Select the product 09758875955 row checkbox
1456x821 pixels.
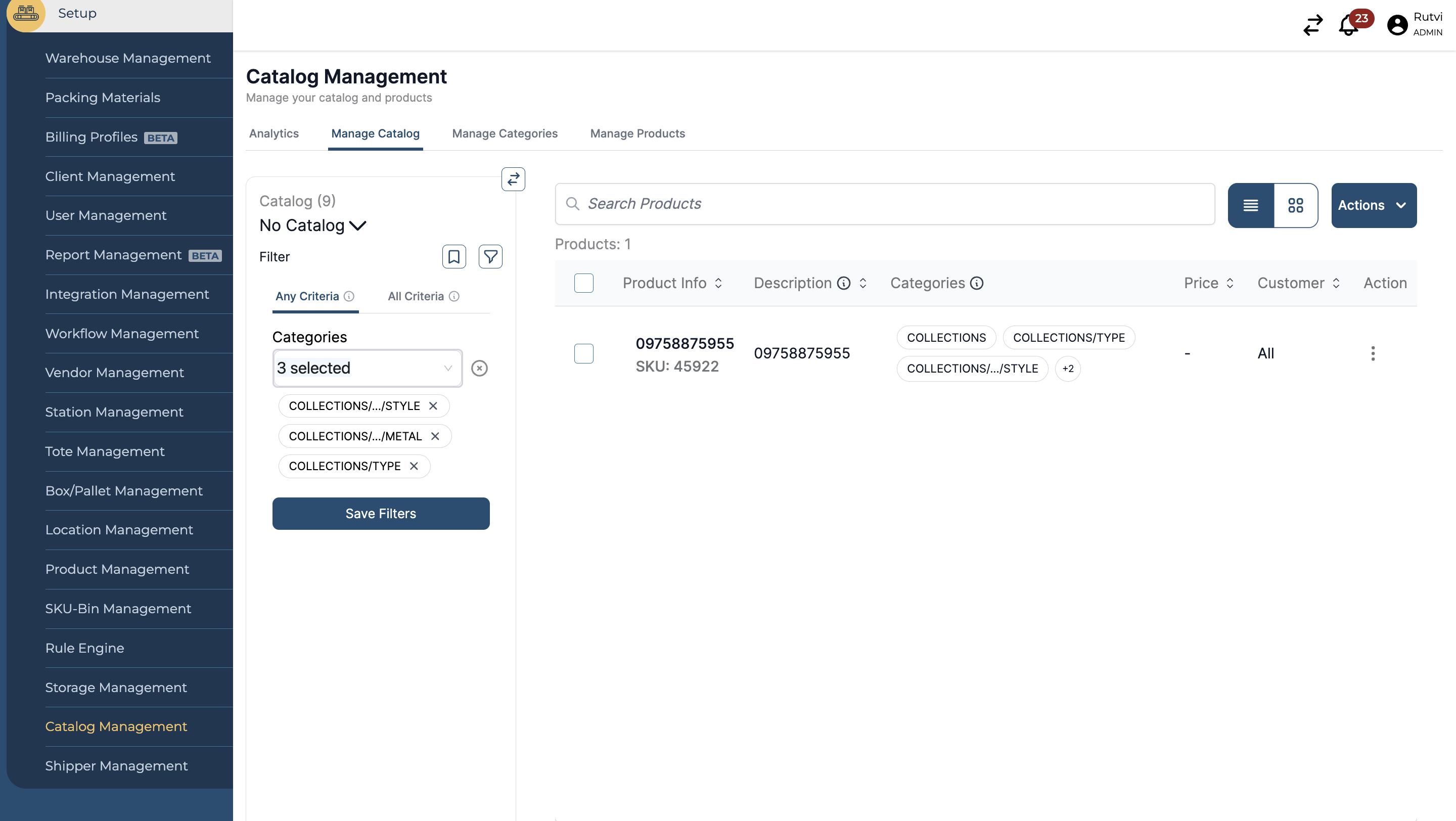click(583, 354)
